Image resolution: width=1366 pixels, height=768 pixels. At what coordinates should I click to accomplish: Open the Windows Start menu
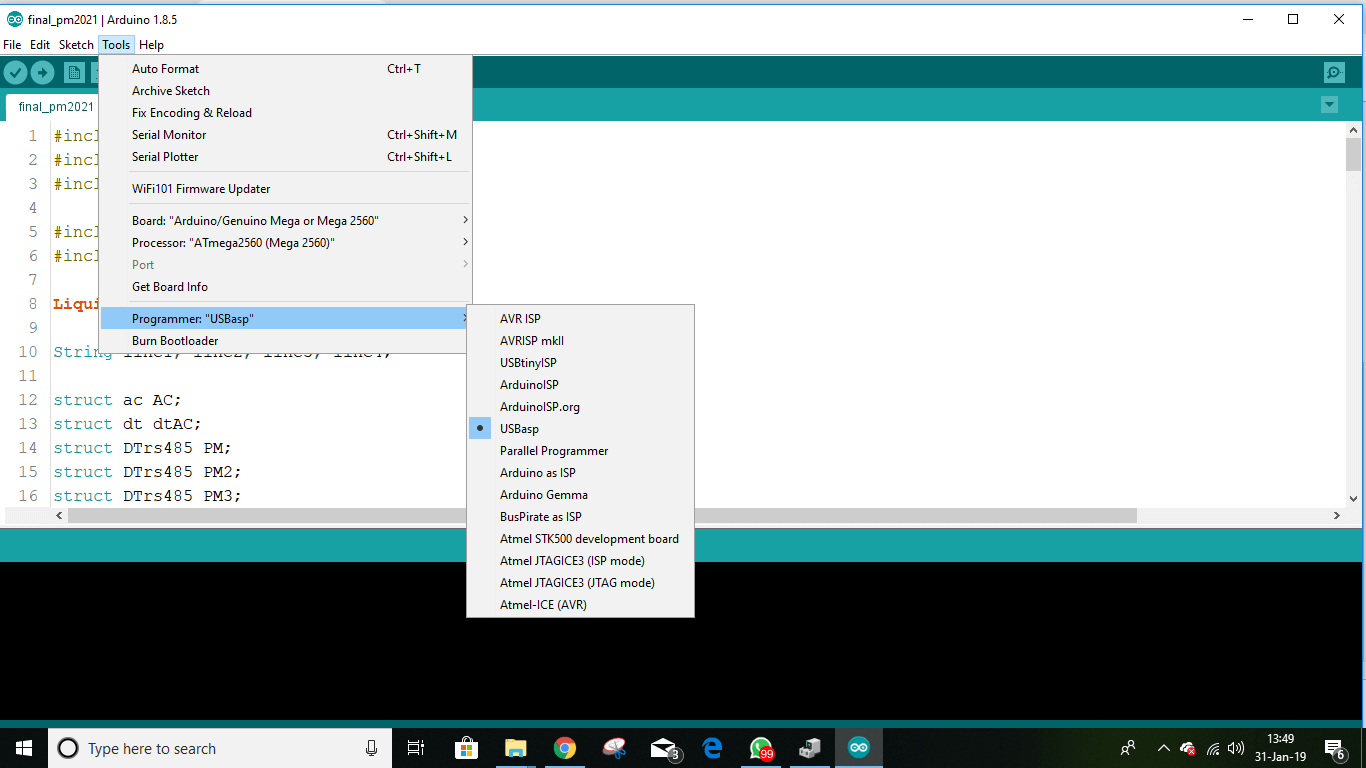[24, 748]
